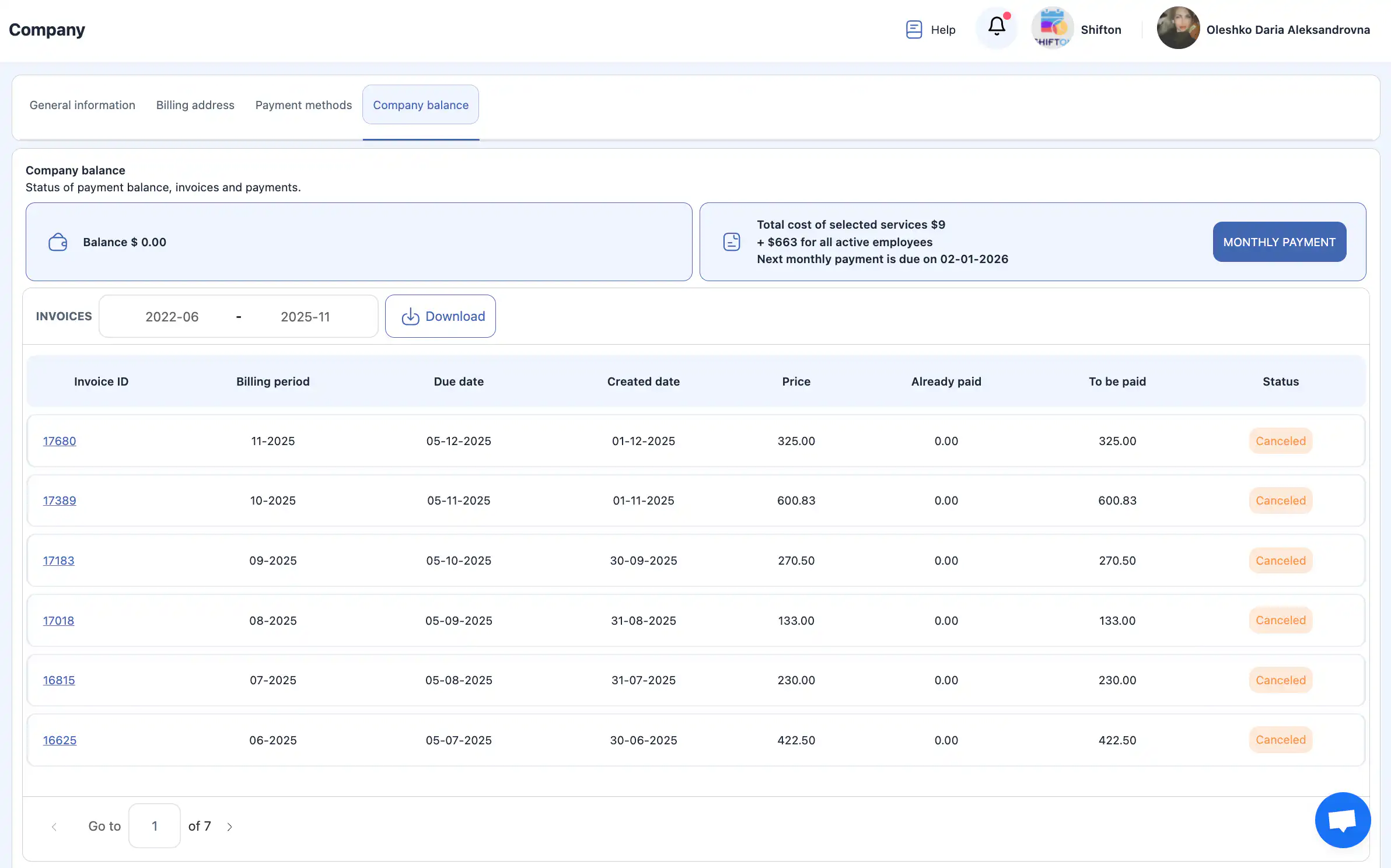Viewport: 1391px width, 868px height.
Task: Go to next invoices page arrow
Action: point(230,827)
